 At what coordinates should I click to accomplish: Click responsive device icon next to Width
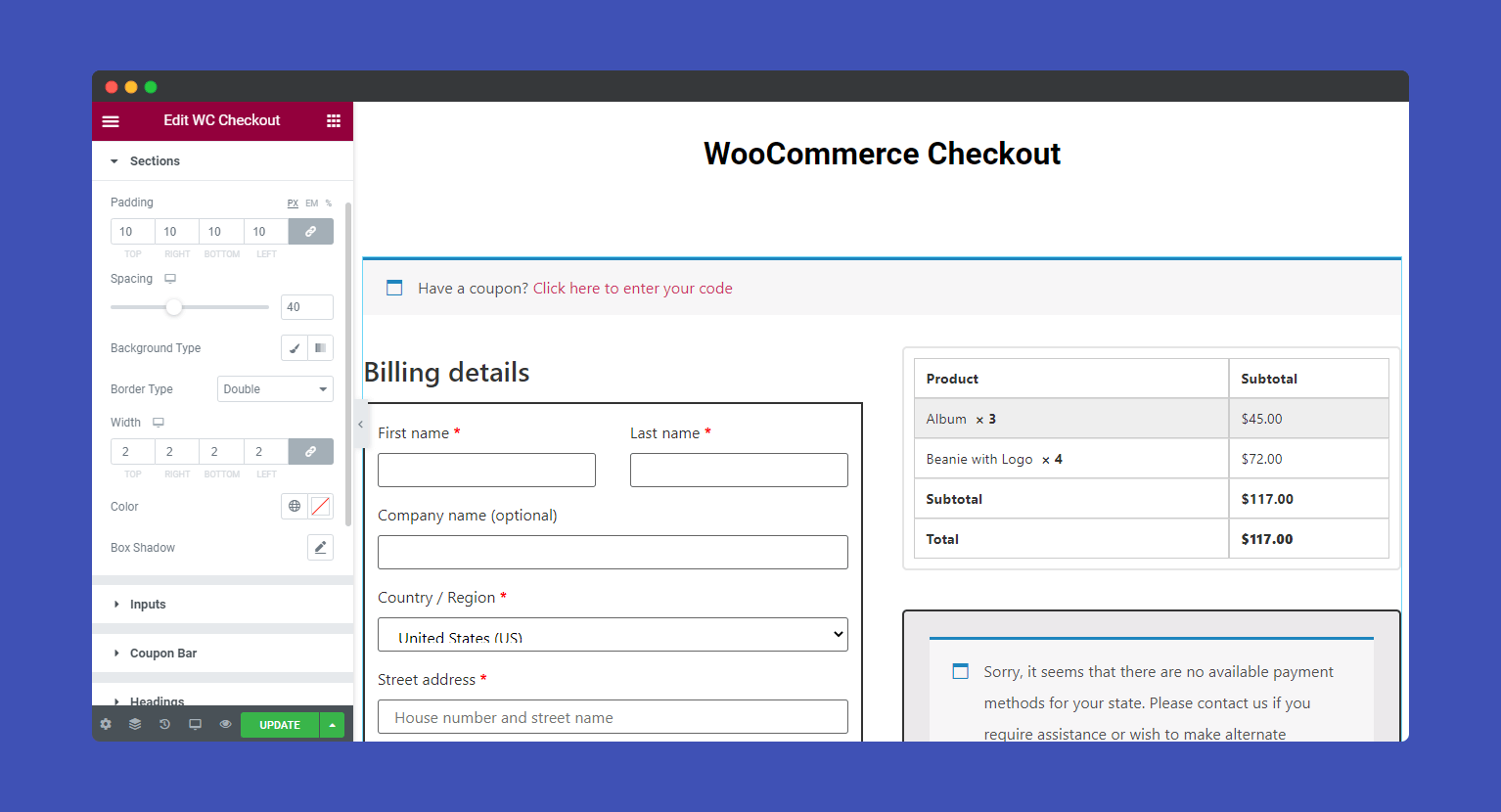159,423
